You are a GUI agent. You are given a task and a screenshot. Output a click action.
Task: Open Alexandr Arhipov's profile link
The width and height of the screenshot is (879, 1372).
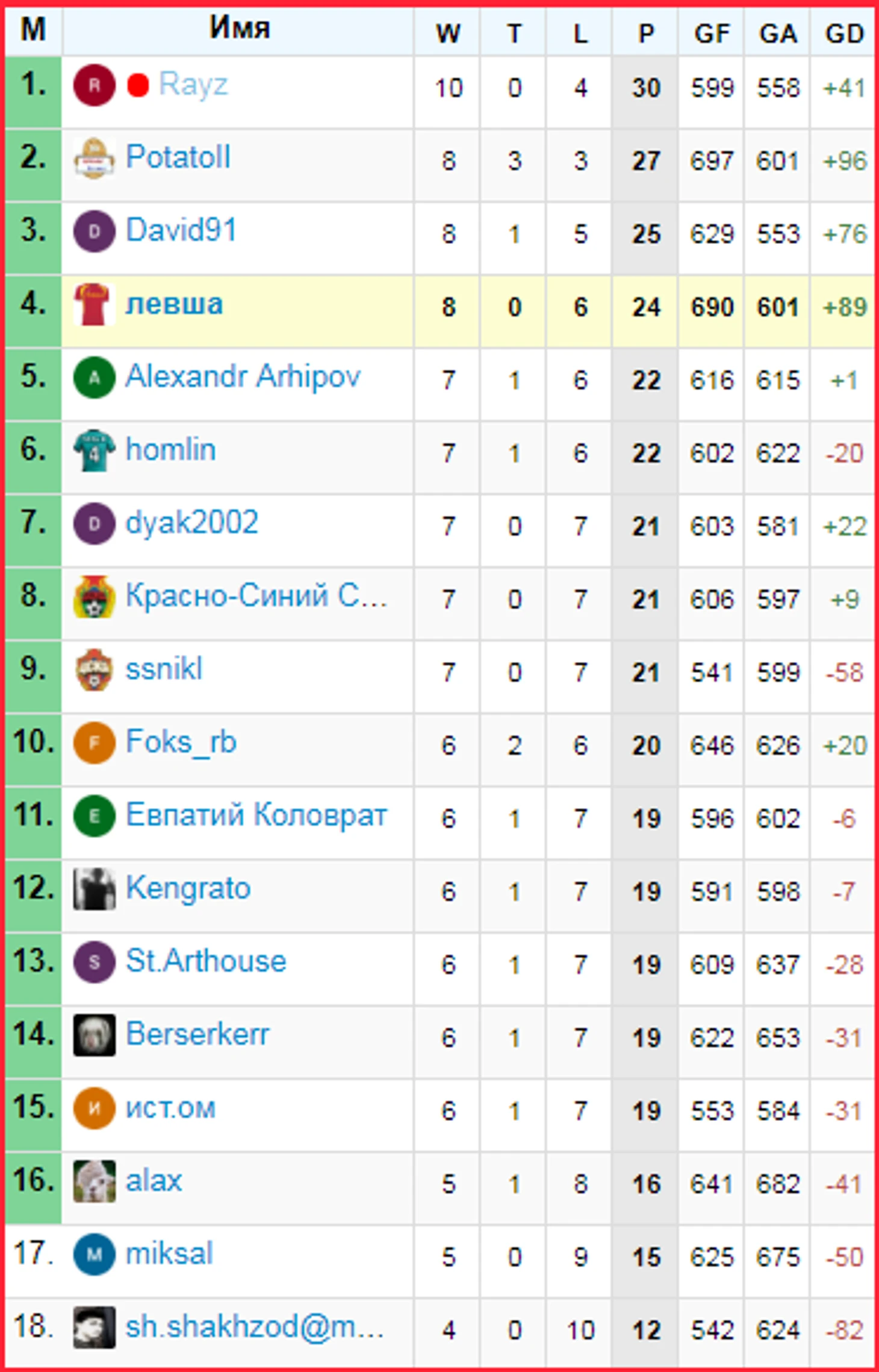point(243,377)
